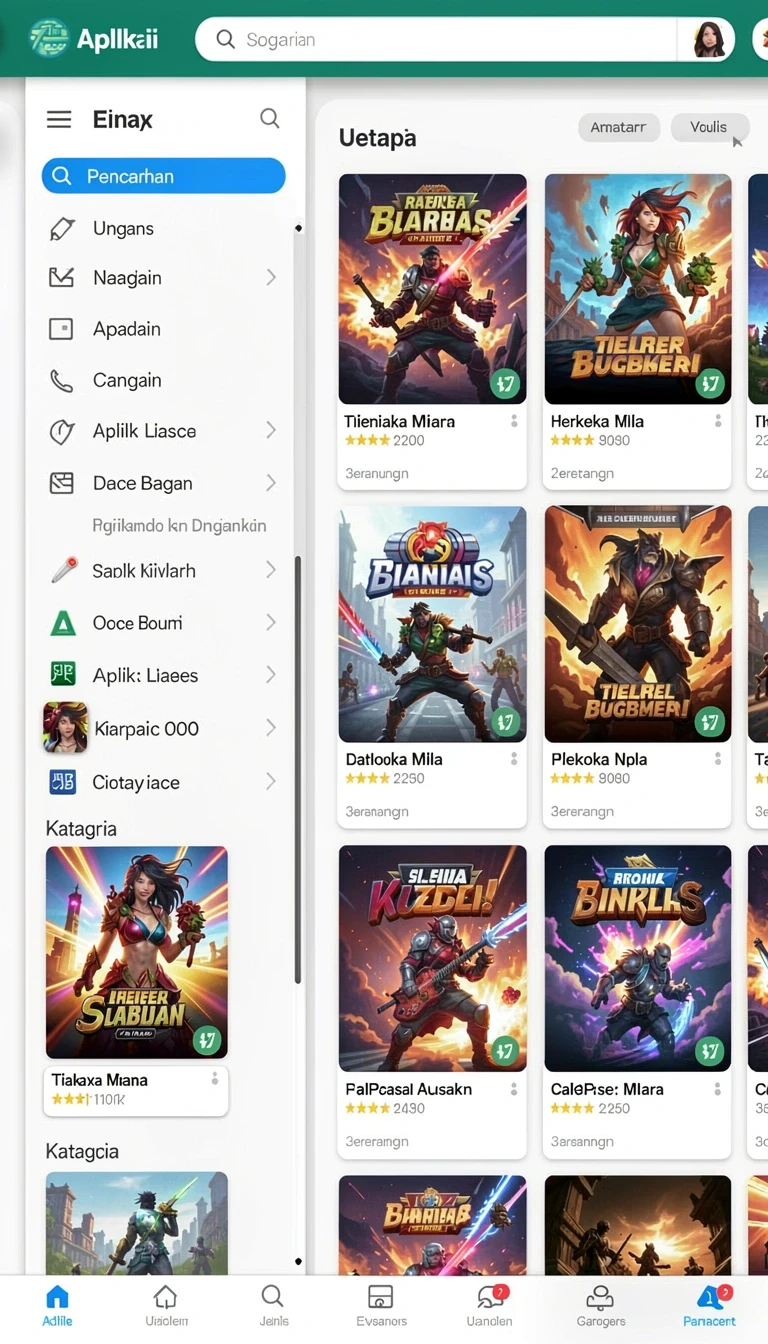Open options menu for CalePıse: Mlara
Screen dimensions: 768x1344
click(x=718, y=1089)
